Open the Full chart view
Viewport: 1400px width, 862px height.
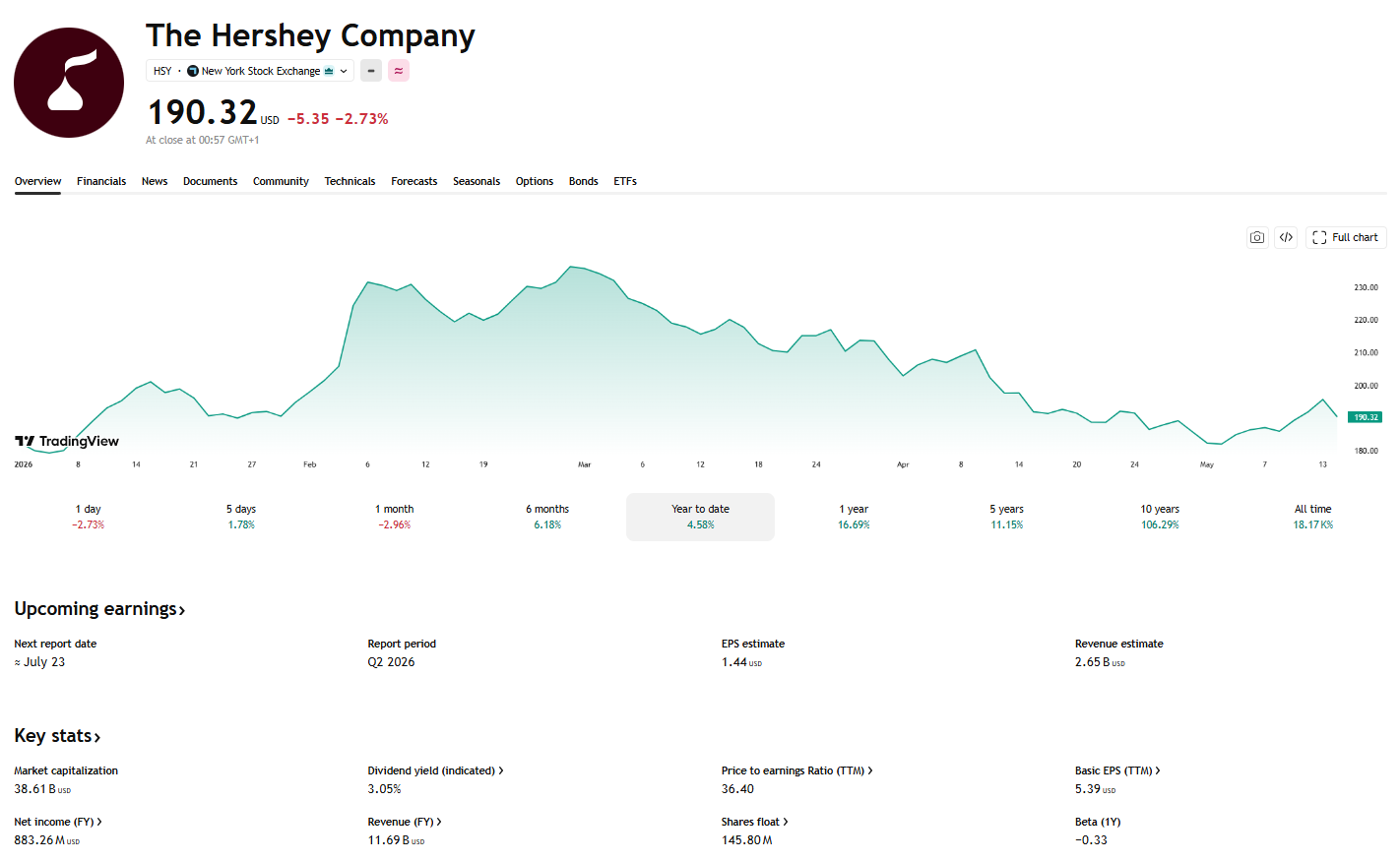click(1346, 237)
